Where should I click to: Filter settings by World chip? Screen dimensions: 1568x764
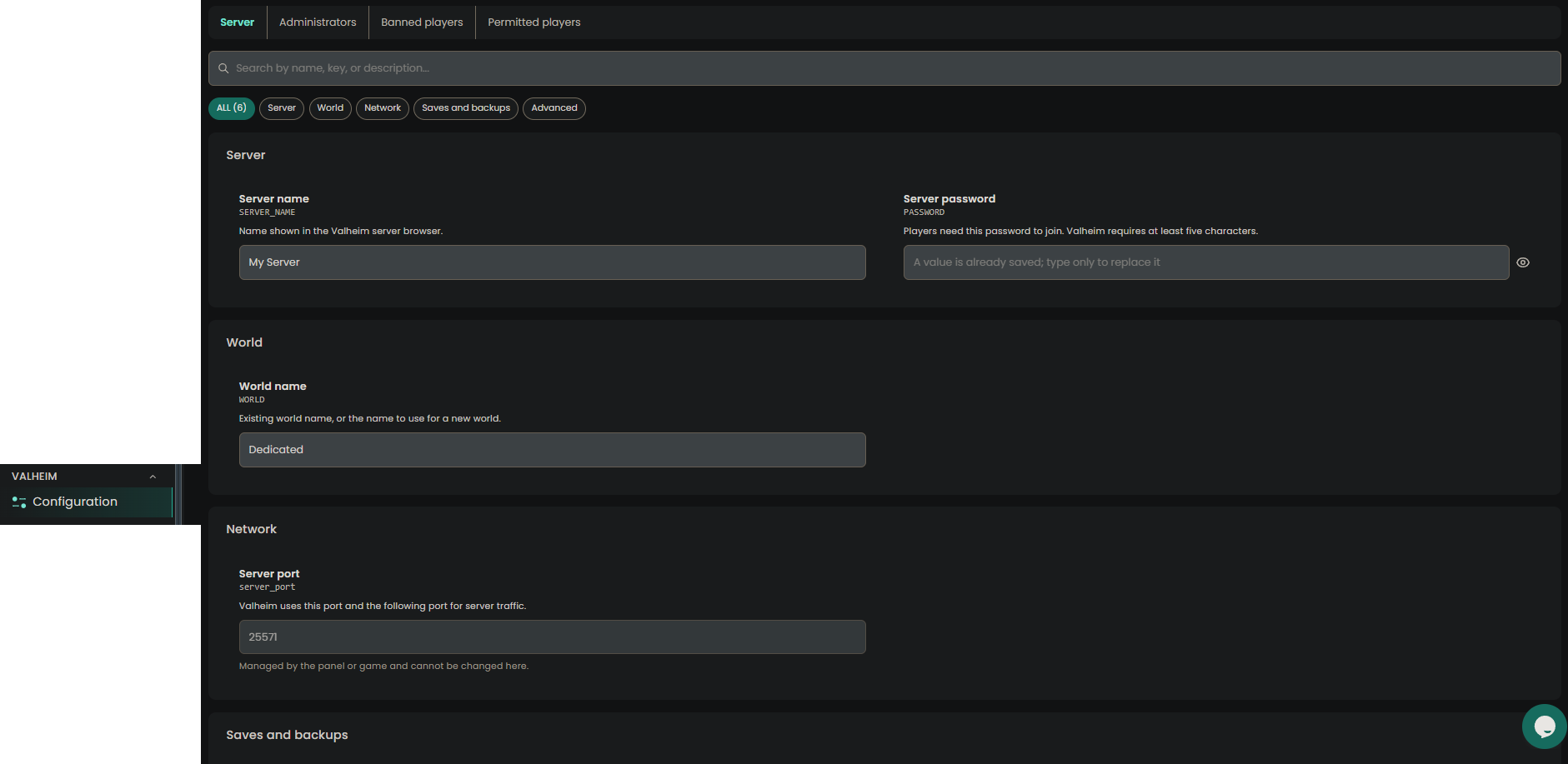pos(330,108)
